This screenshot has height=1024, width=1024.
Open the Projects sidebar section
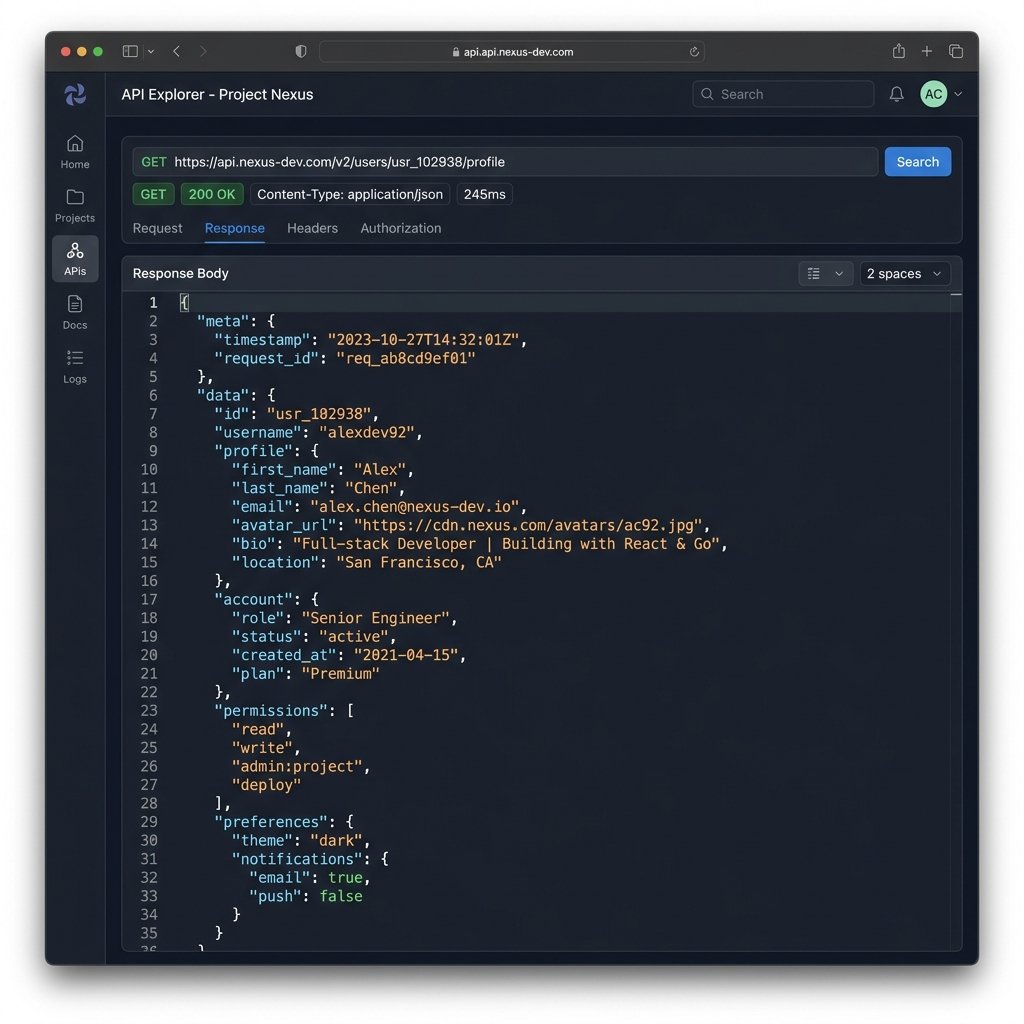tap(75, 206)
